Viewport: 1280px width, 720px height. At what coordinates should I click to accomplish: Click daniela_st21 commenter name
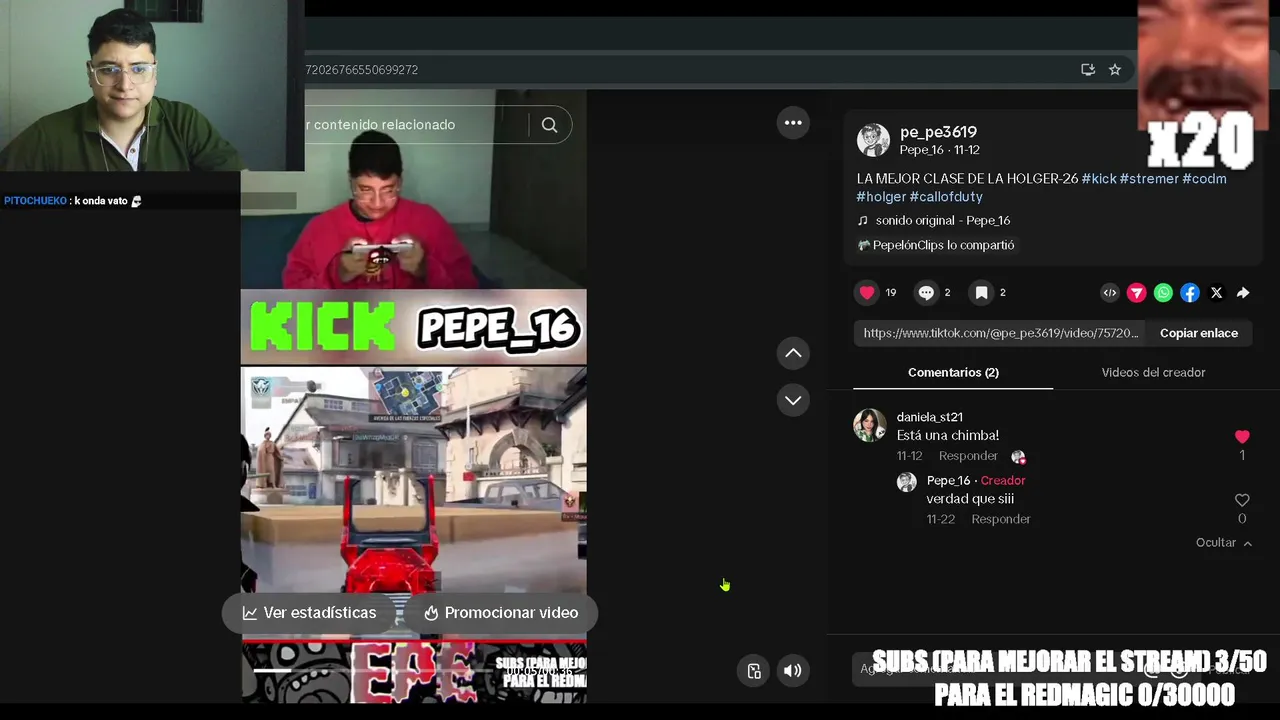930,417
